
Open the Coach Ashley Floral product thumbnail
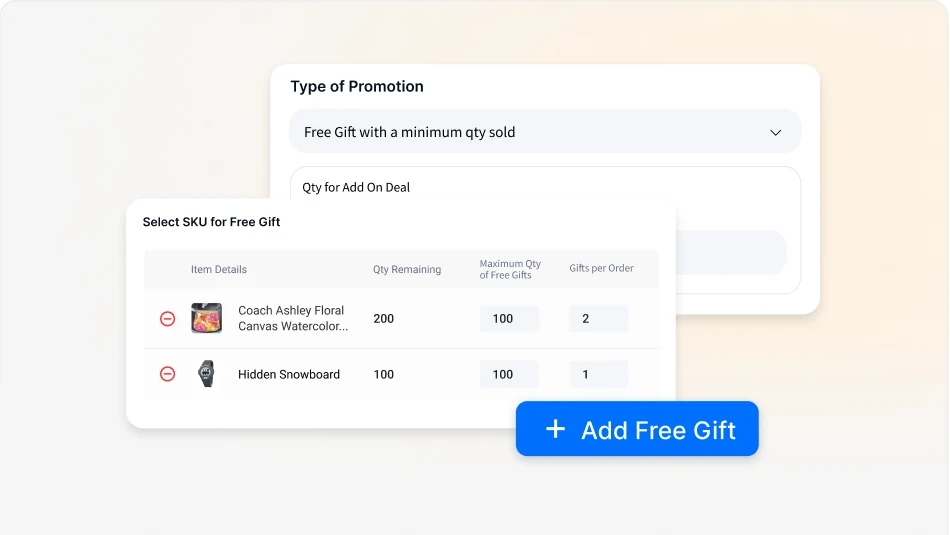click(x=207, y=318)
